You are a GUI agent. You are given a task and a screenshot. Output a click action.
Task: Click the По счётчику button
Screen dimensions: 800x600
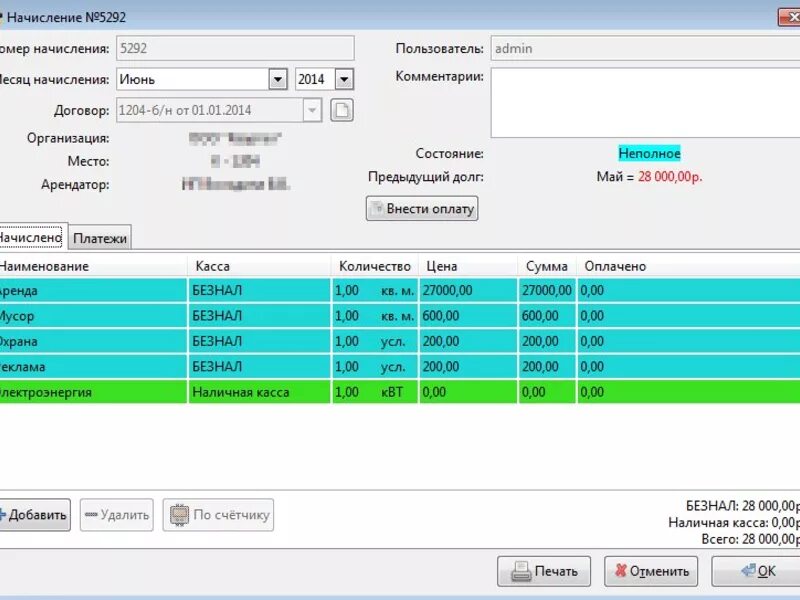click(x=218, y=515)
